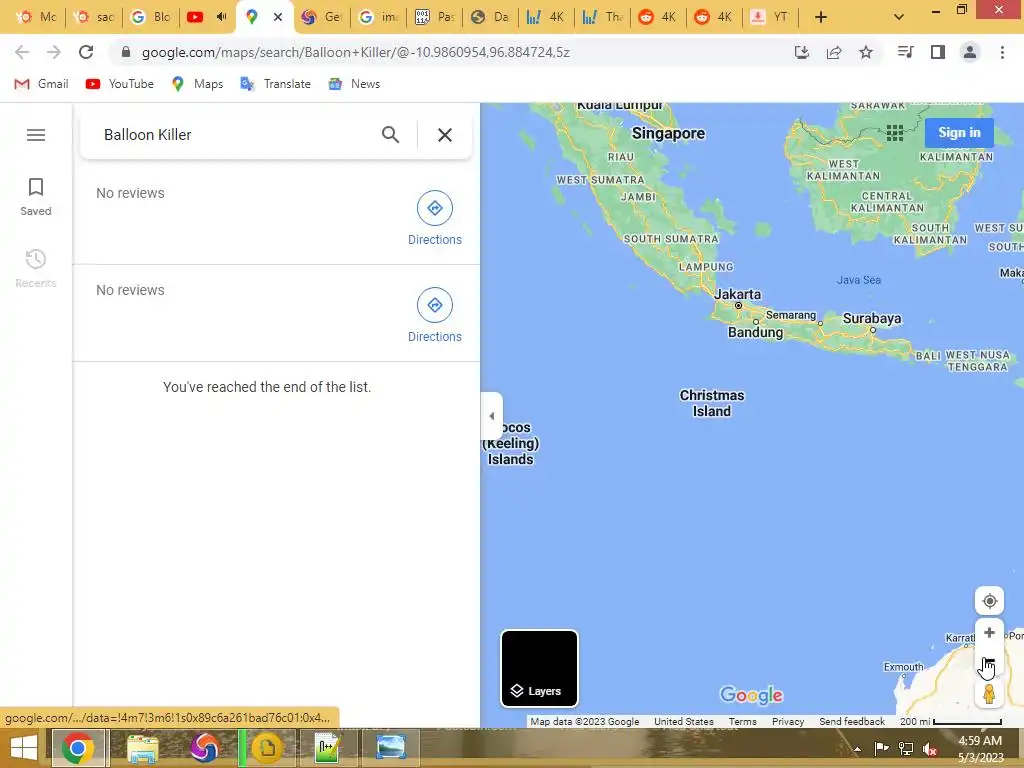Screen dimensions: 1024x768
Task: Click the Terms link on map footer
Action: (x=743, y=722)
